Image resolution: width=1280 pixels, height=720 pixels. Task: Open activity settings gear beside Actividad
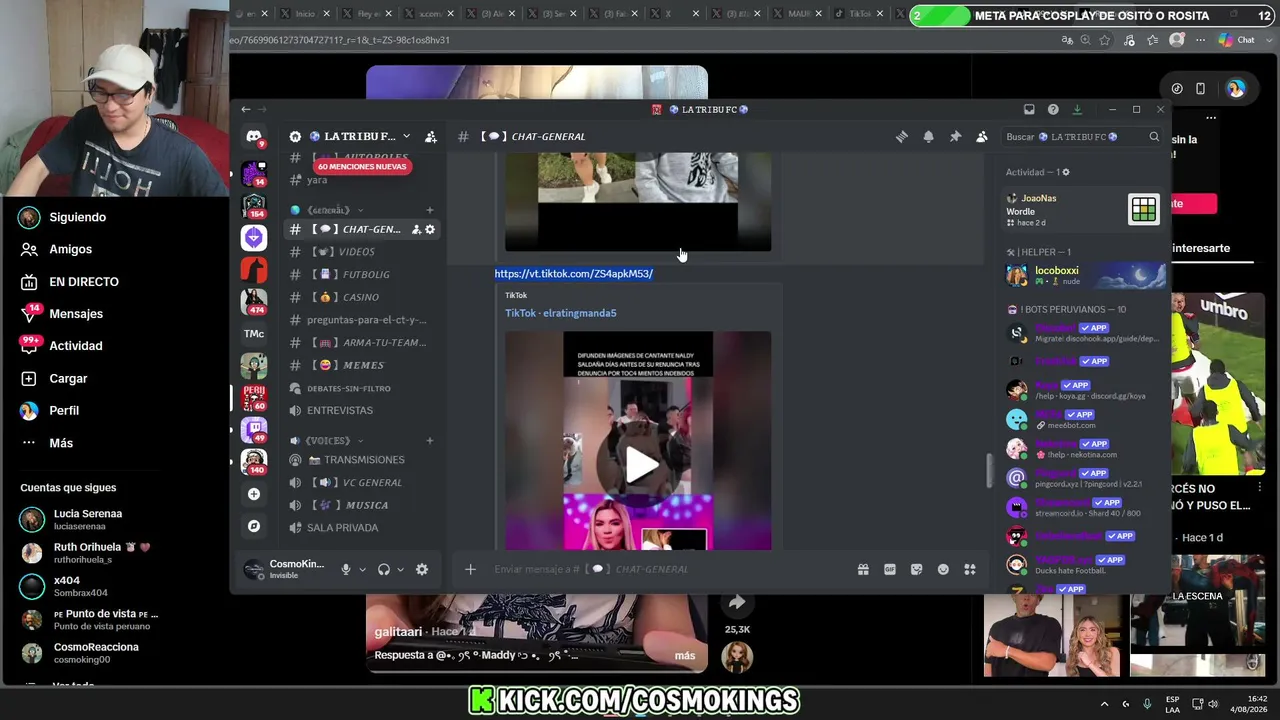(x=1065, y=172)
